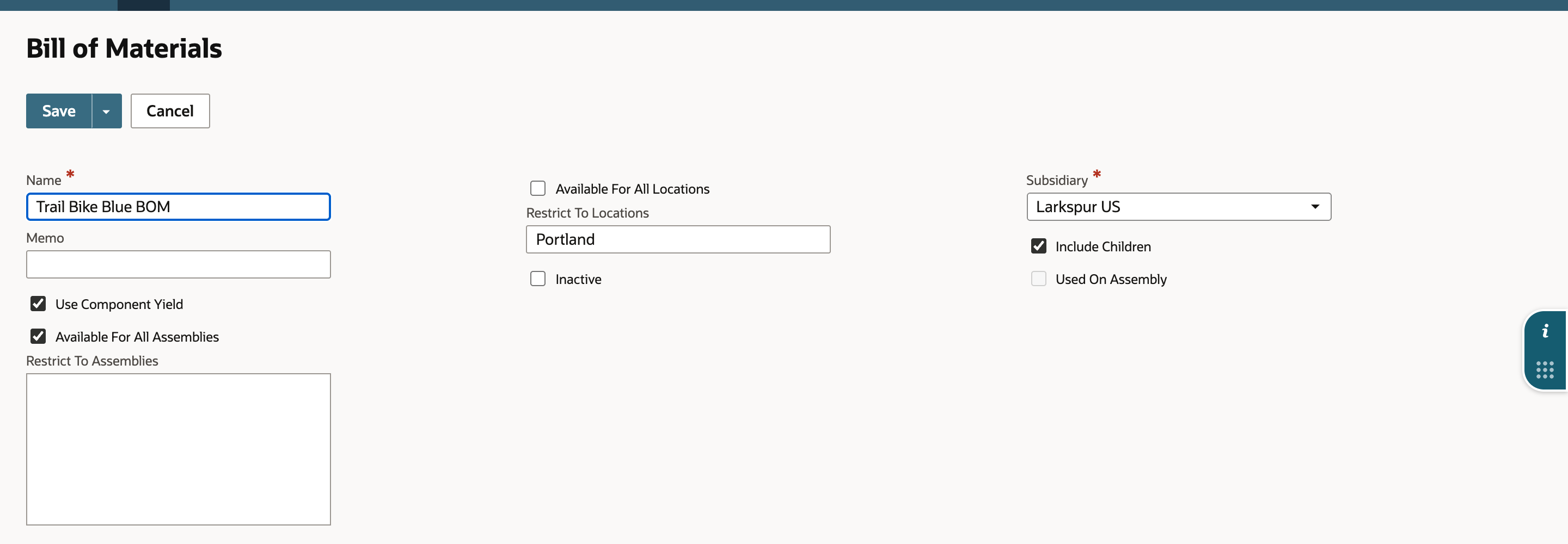The height and width of the screenshot is (544, 1568).
Task: Click the Memo text field
Action: (x=179, y=265)
